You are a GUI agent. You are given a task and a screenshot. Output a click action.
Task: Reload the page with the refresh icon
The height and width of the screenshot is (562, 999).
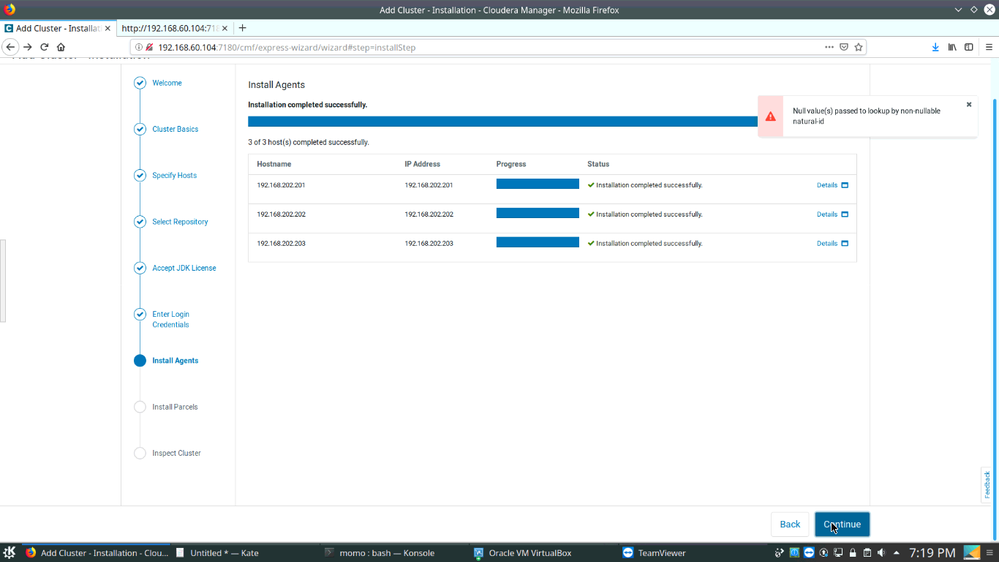tap(44, 47)
